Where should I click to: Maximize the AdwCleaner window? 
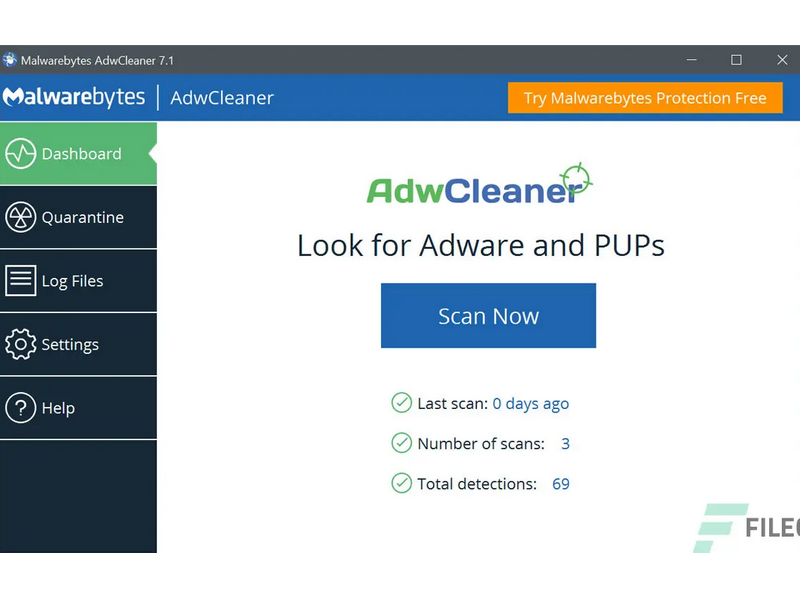736,60
